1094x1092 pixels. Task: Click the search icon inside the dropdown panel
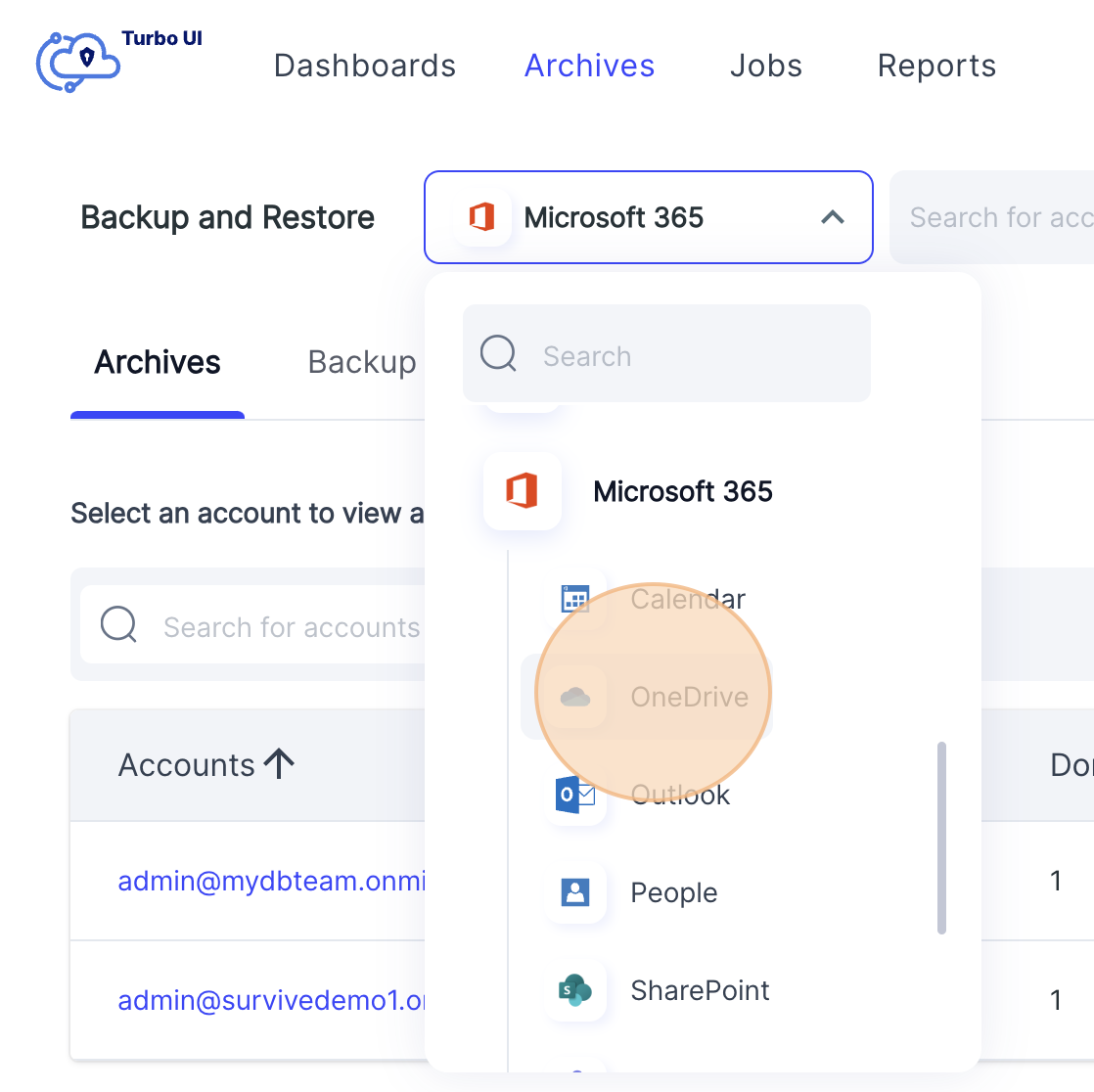point(498,353)
